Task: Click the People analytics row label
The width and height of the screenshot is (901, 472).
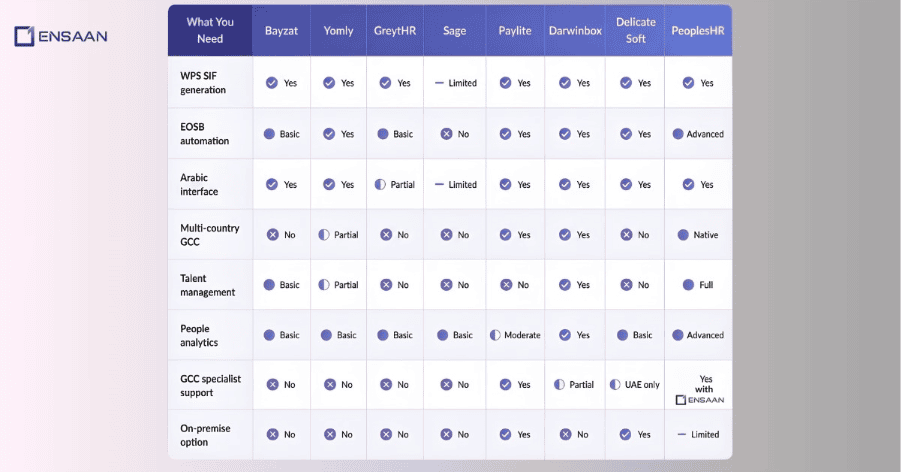Action: pos(199,335)
